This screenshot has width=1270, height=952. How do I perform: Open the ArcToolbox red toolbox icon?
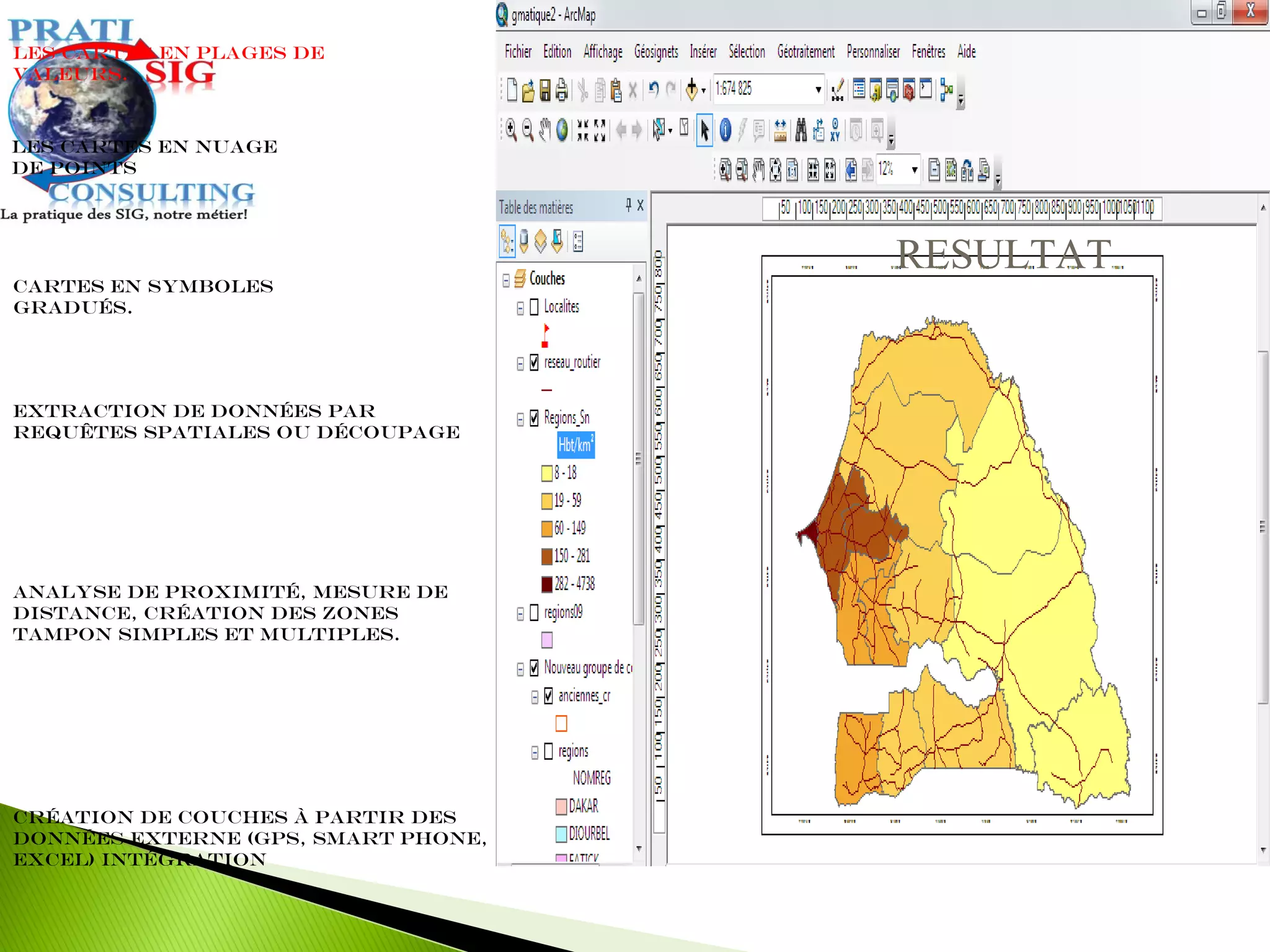click(908, 90)
